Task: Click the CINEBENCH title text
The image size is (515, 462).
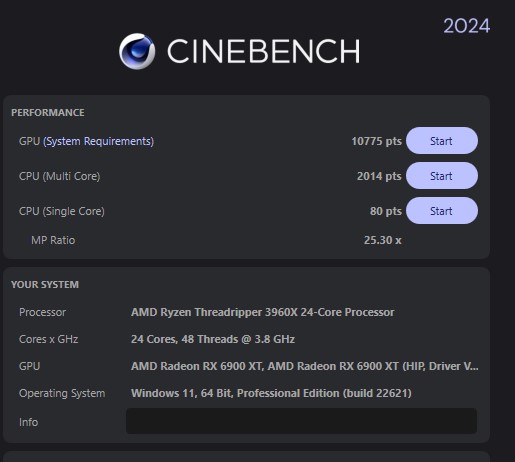Action: click(x=264, y=51)
